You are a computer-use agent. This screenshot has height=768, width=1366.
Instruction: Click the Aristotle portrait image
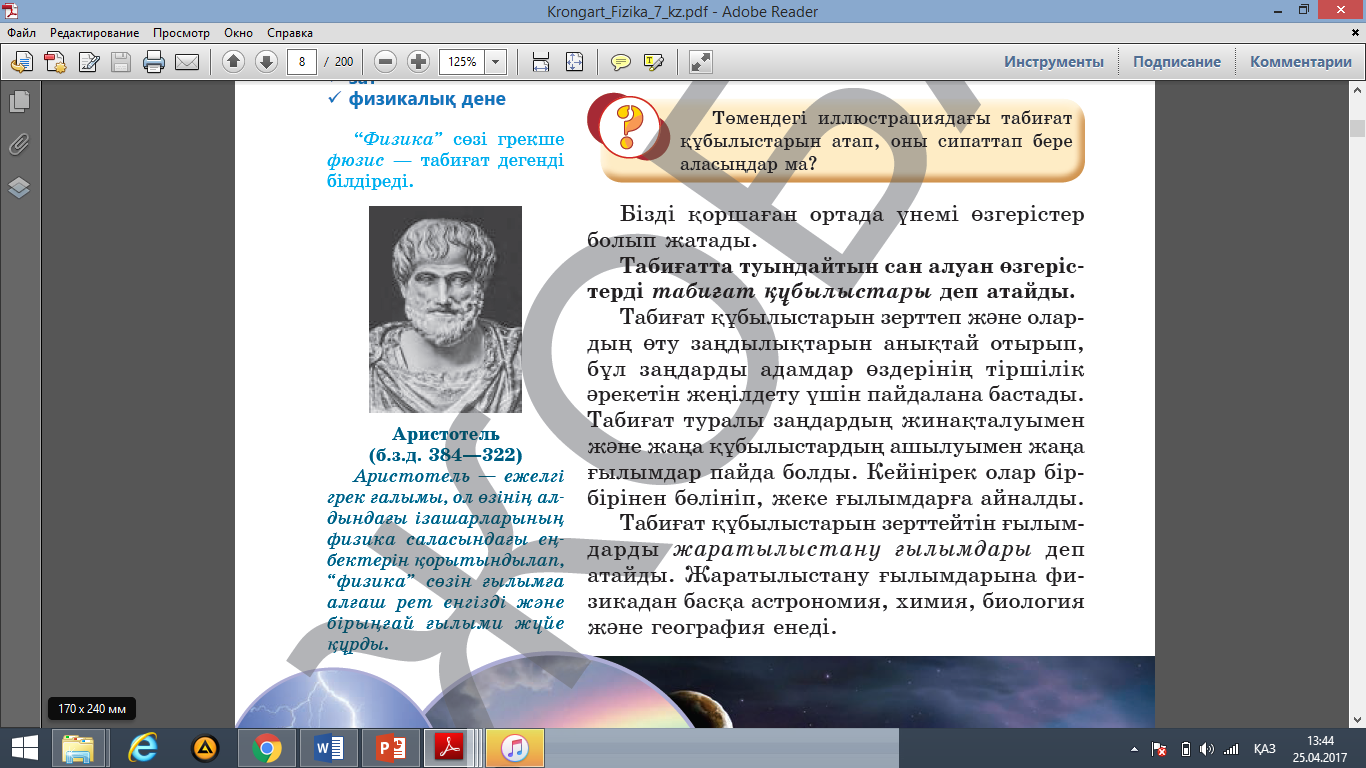pyautogui.click(x=445, y=309)
